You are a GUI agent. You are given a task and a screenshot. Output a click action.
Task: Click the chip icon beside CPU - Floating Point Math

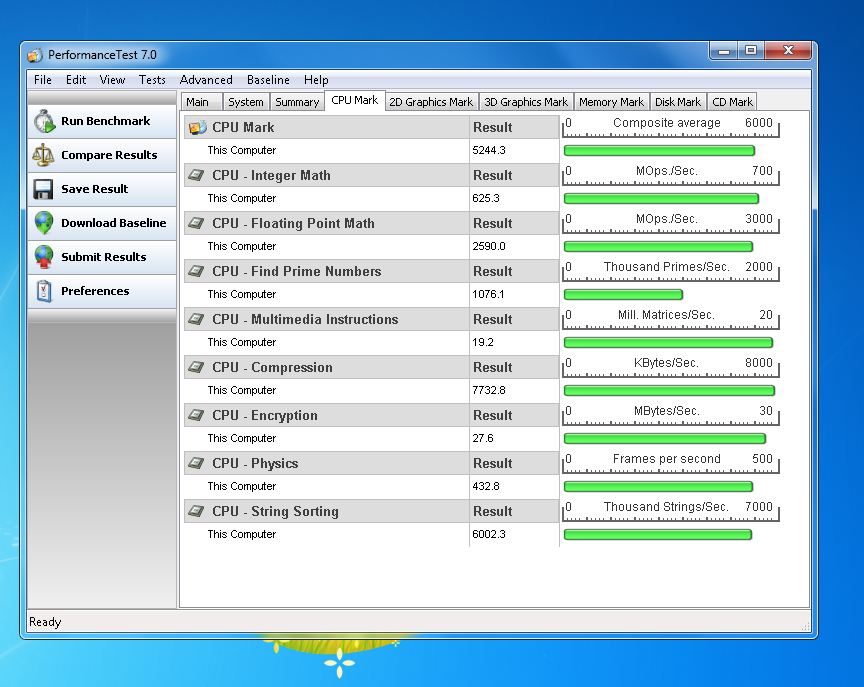tap(196, 223)
